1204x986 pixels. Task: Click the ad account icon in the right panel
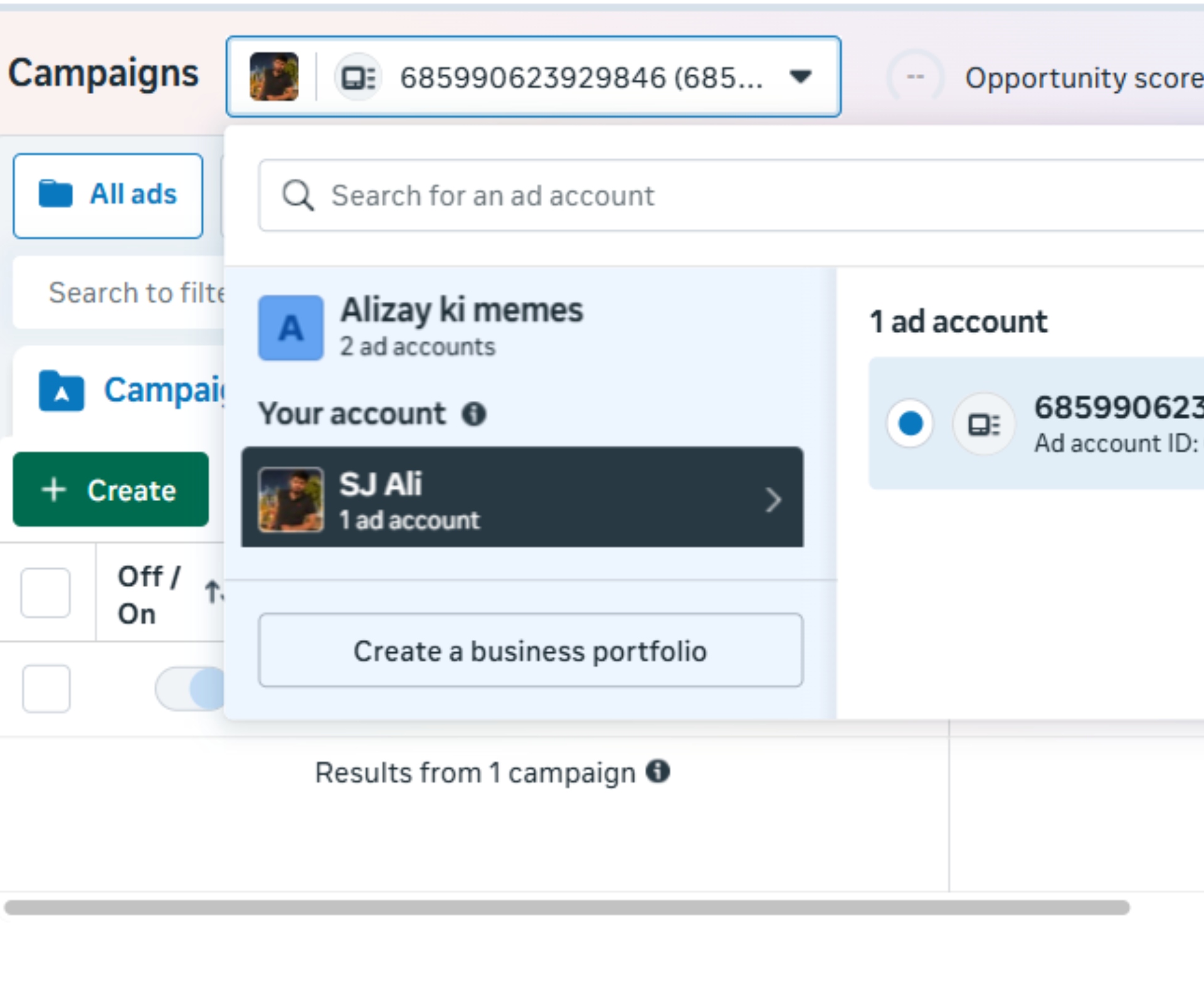tap(984, 425)
